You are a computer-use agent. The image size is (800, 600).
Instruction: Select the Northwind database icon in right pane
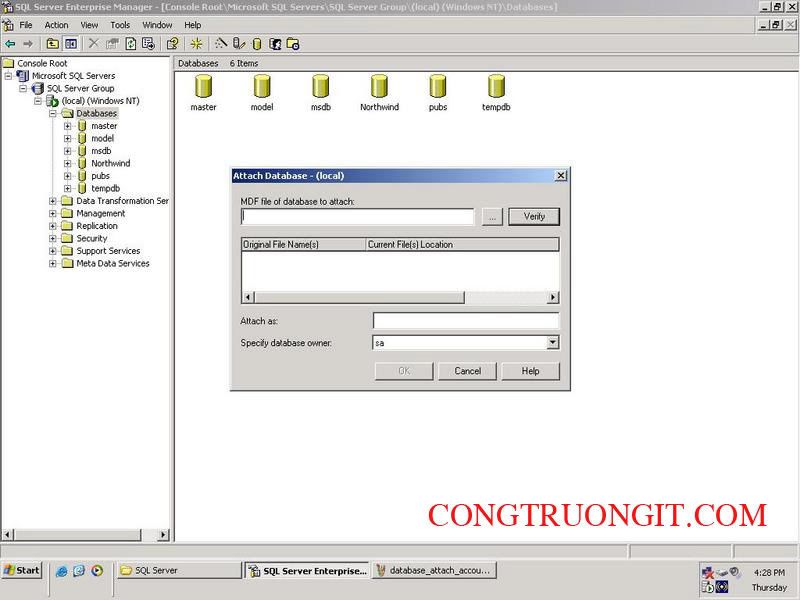click(x=379, y=86)
